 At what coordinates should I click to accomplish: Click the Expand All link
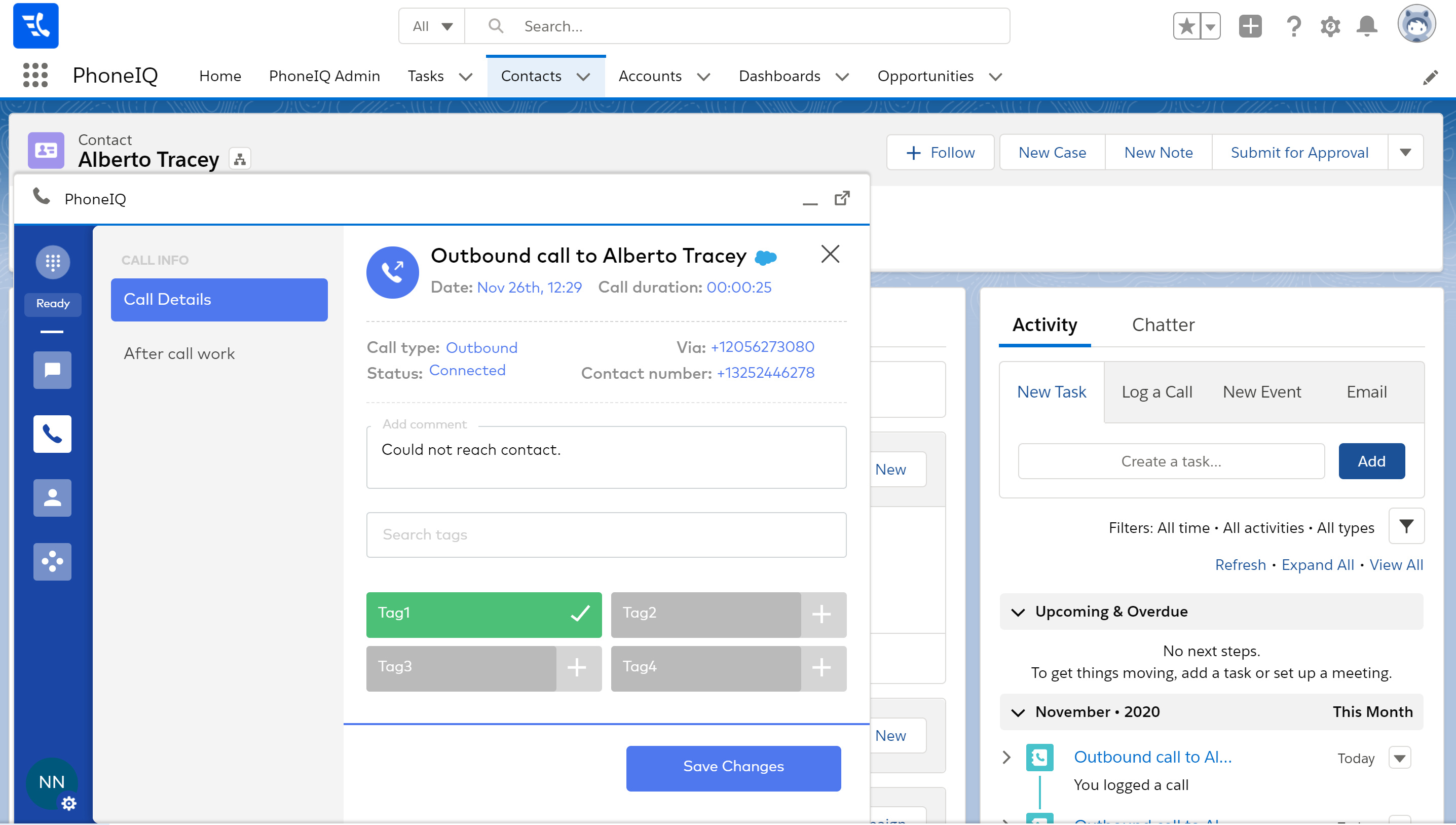[1317, 565]
